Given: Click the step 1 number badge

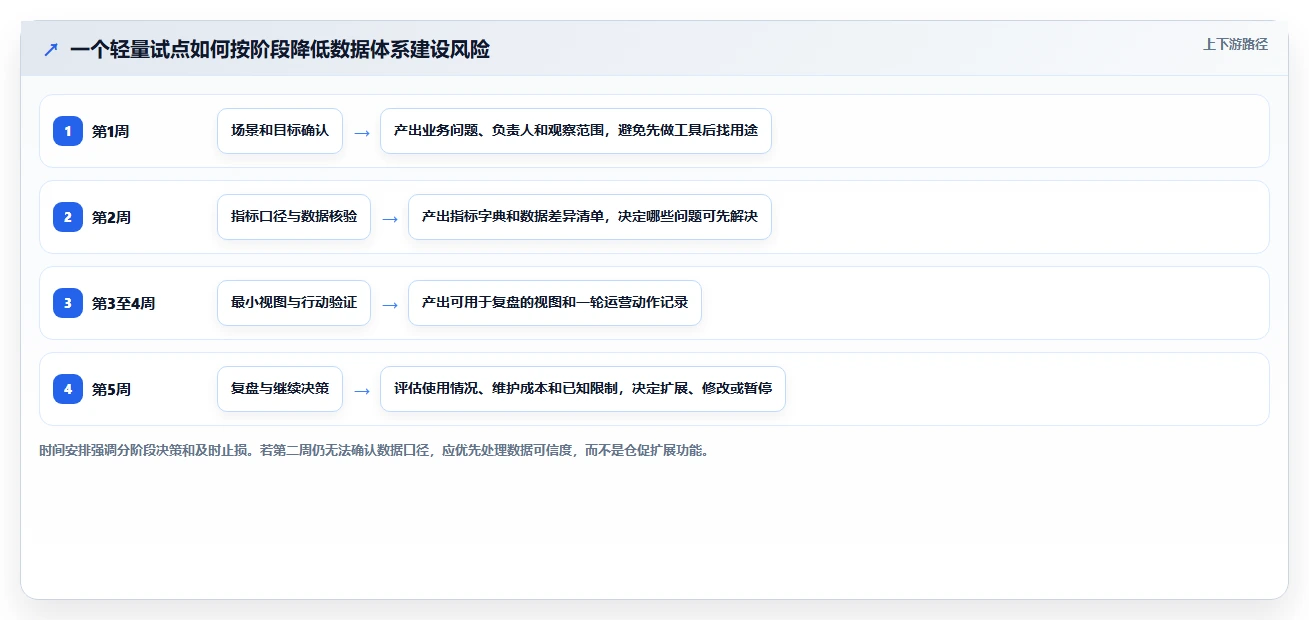Looking at the screenshot, I should (68, 131).
